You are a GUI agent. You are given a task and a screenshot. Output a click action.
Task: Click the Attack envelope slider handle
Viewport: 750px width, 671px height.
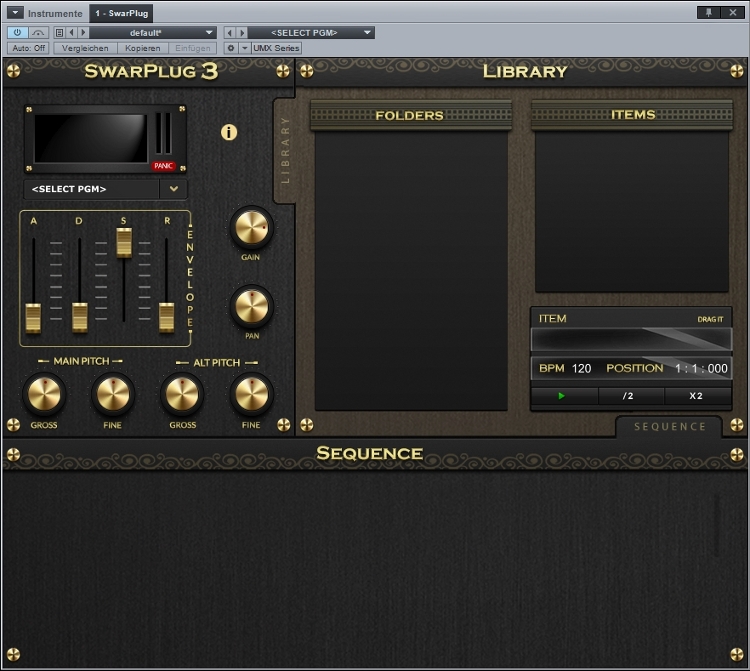click(33, 318)
